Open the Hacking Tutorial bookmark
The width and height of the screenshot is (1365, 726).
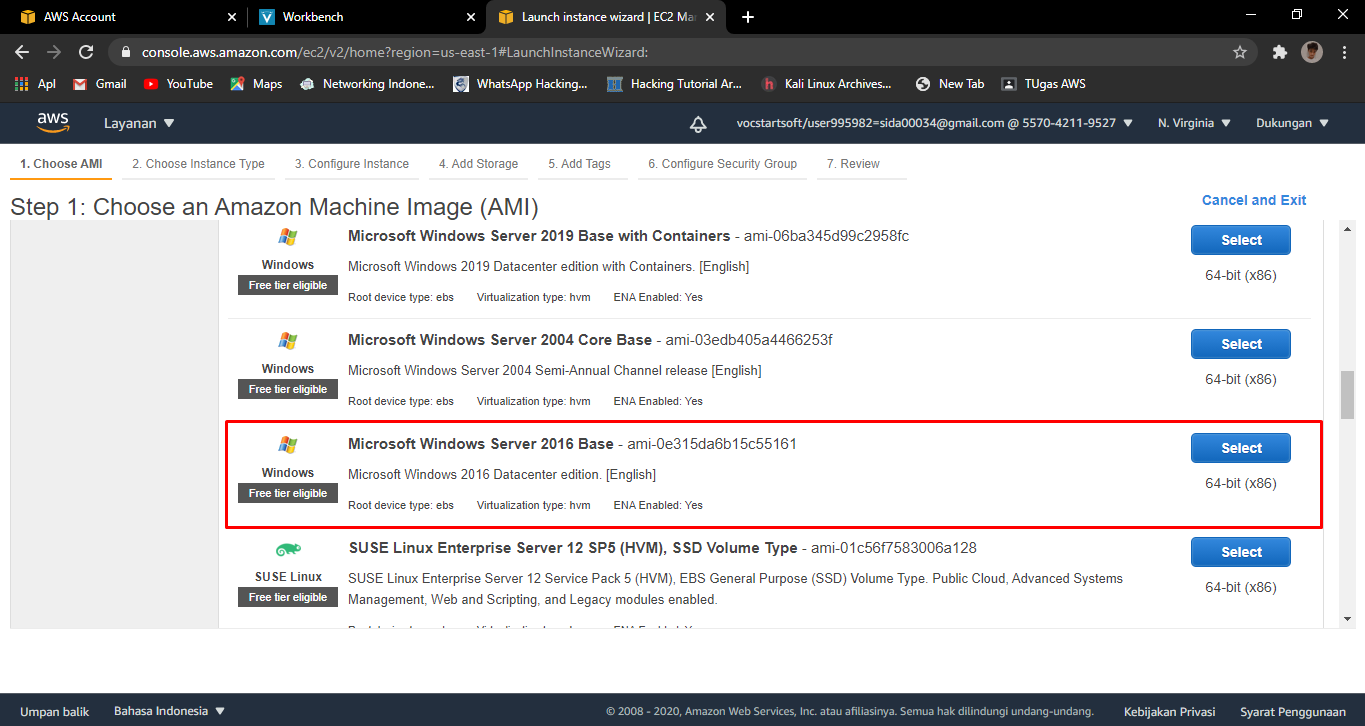tap(675, 84)
